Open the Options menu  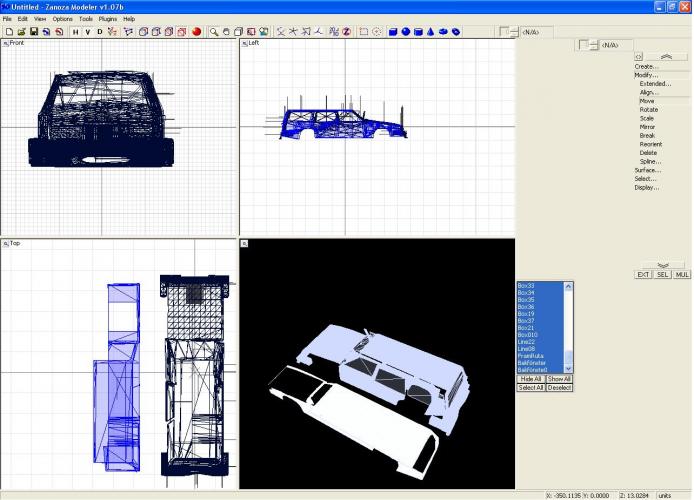click(x=63, y=19)
